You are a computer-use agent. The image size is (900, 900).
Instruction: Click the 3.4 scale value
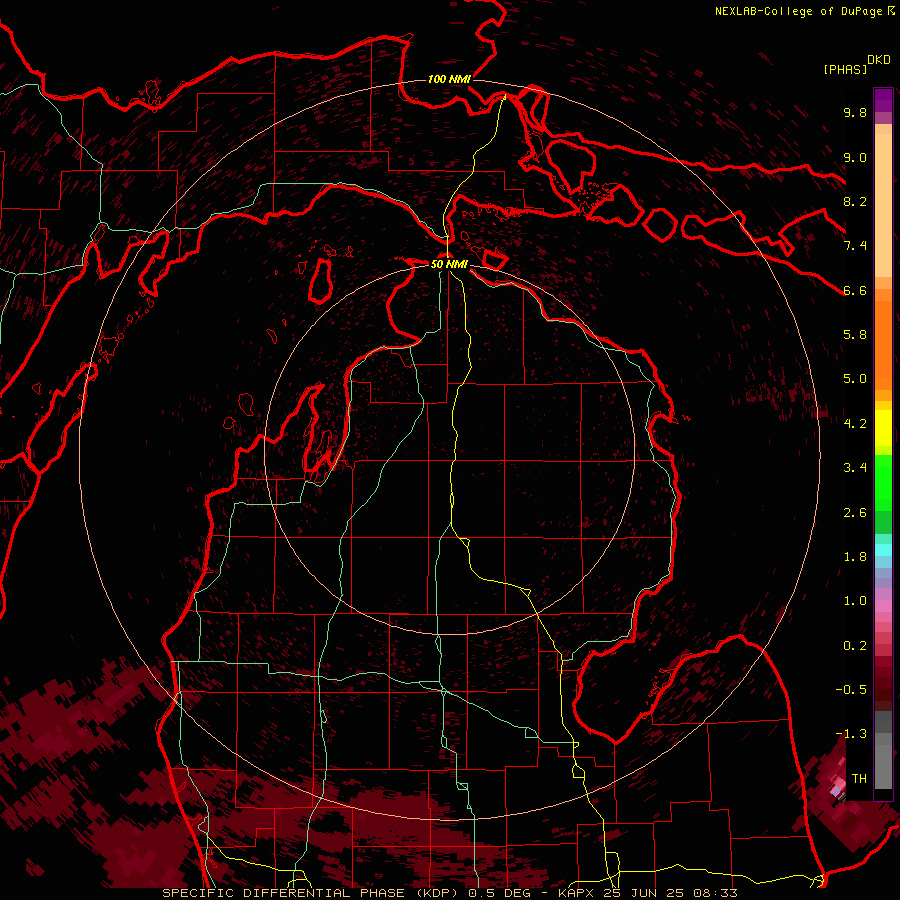tap(855, 468)
